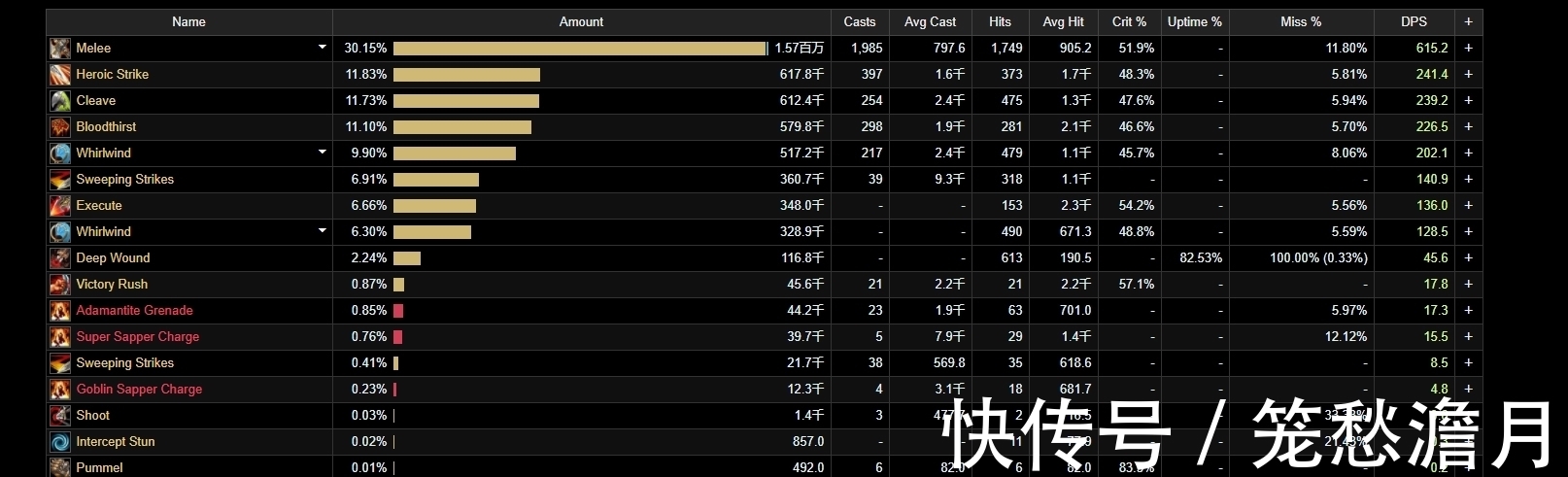The width and height of the screenshot is (1568, 477).
Task: Click the Super Sapper Charge icon
Action: point(60,336)
